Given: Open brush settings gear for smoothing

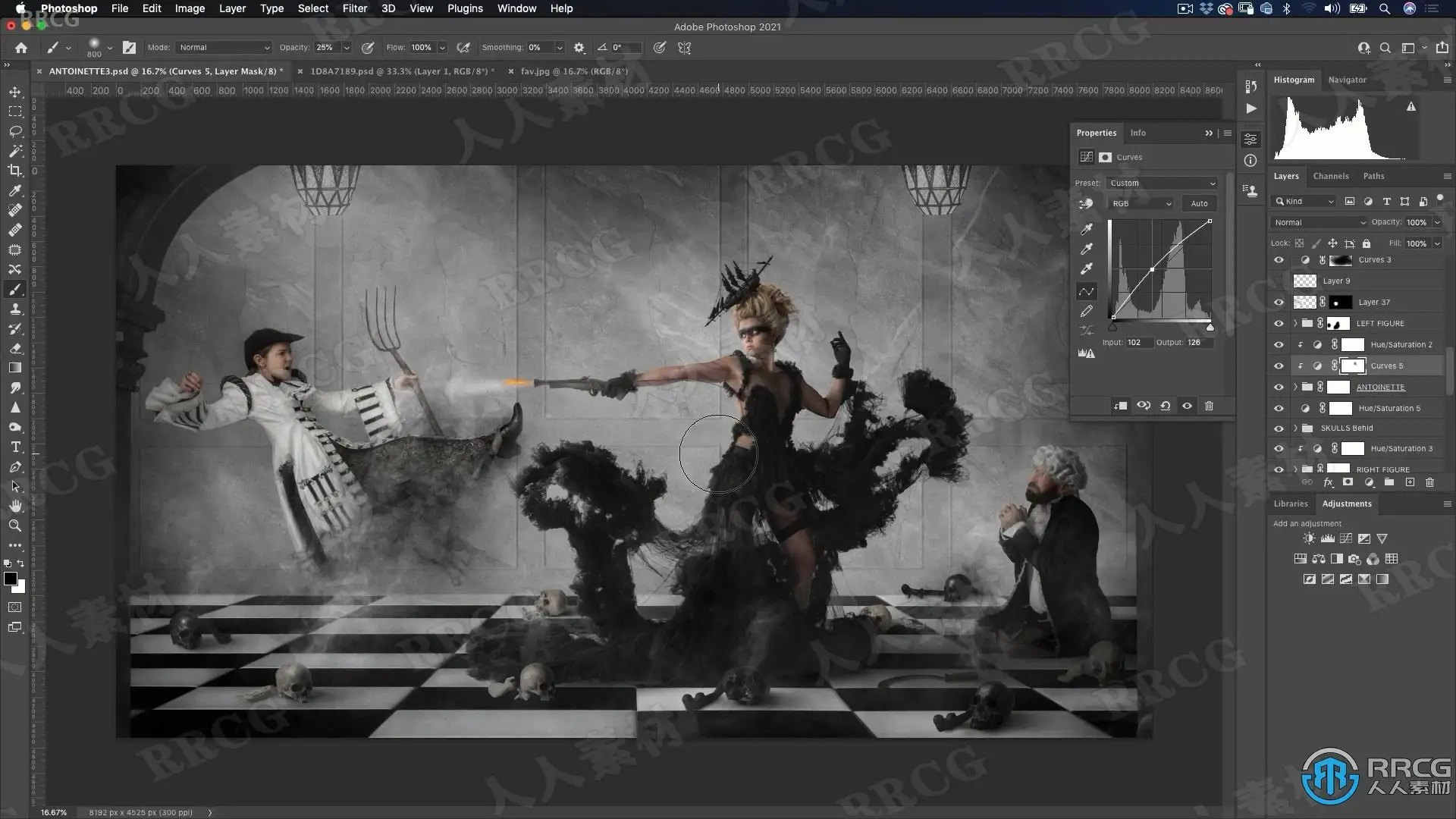Looking at the screenshot, I should (x=579, y=47).
